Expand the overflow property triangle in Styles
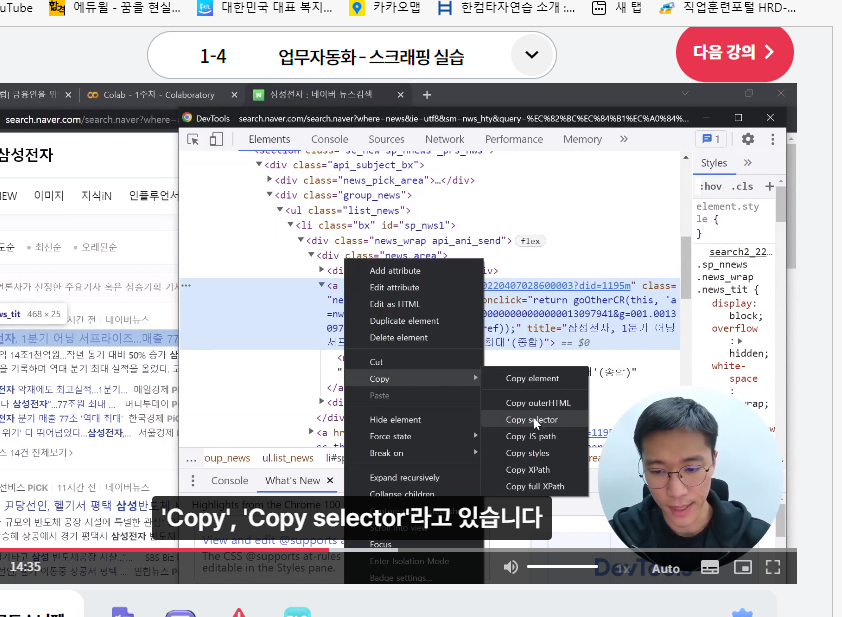The height and width of the screenshot is (617, 842). coord(740,341)
